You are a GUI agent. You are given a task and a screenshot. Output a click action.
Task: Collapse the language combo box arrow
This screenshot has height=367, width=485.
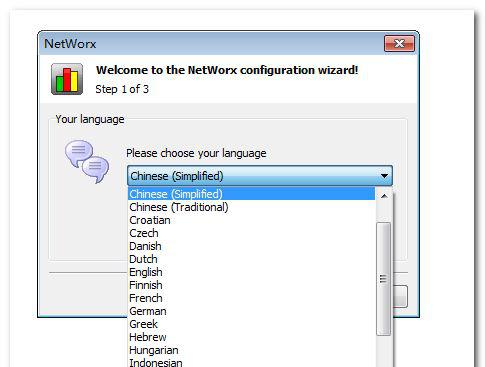(384, 176)
